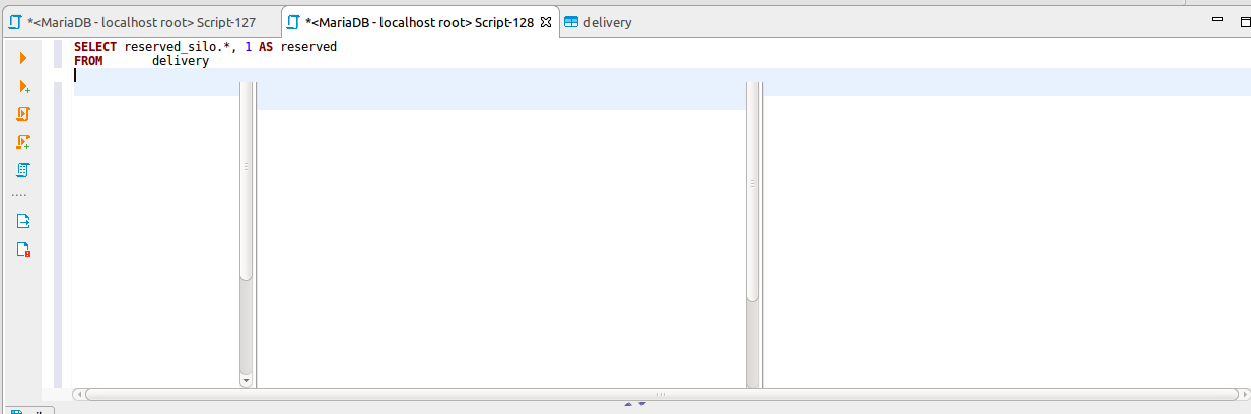Collapse results panel with up arrow

pyautogui.click(x=629, y=405)
